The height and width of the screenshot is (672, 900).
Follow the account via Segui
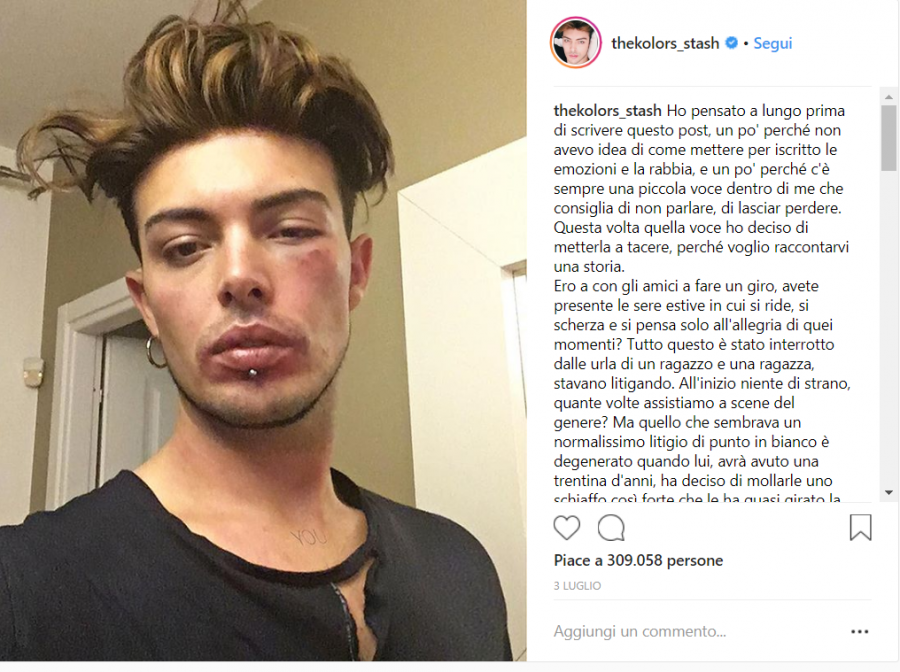(773, 43)
